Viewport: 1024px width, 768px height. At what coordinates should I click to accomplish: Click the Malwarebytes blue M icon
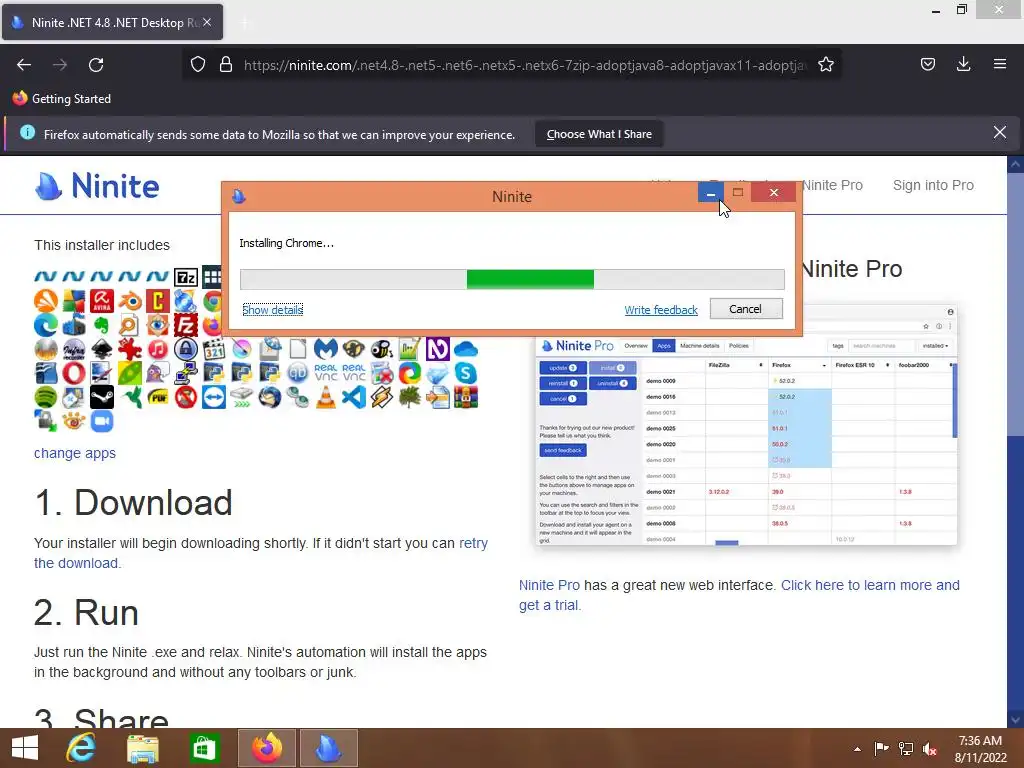tap(325, 349)
